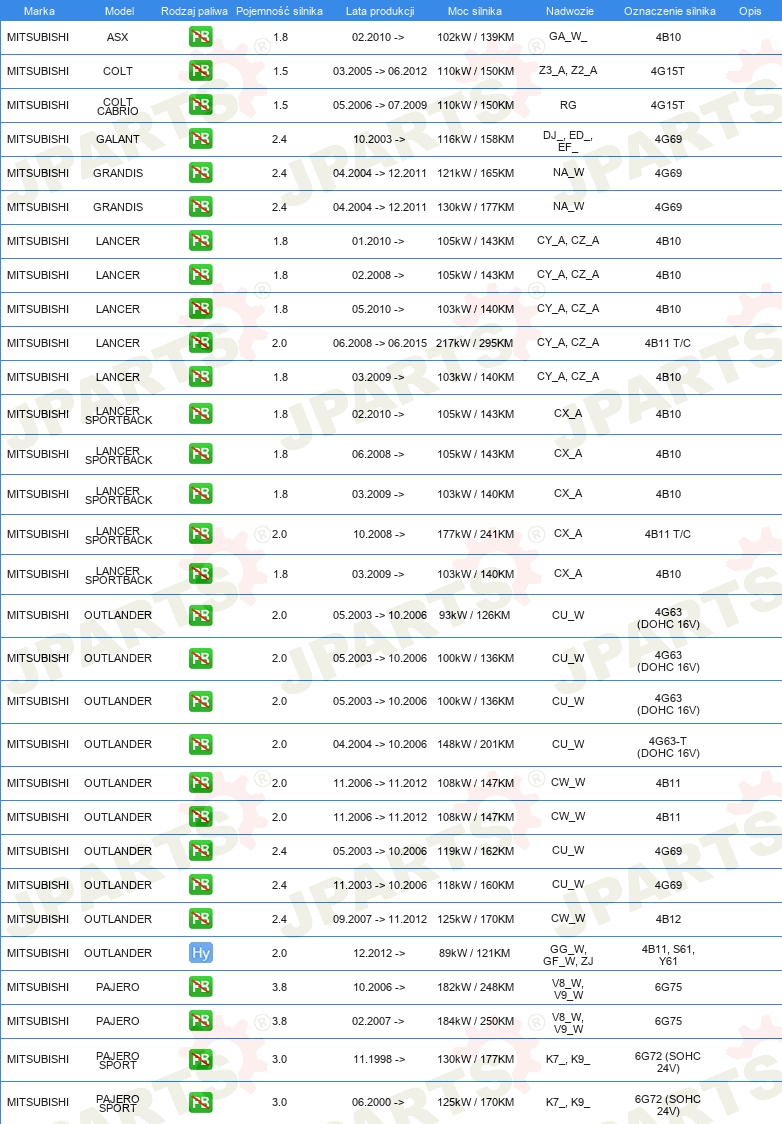
Task: Click the body code Z3_A, Z2_A
Action: pyautogui.click(x=568, y=70)
